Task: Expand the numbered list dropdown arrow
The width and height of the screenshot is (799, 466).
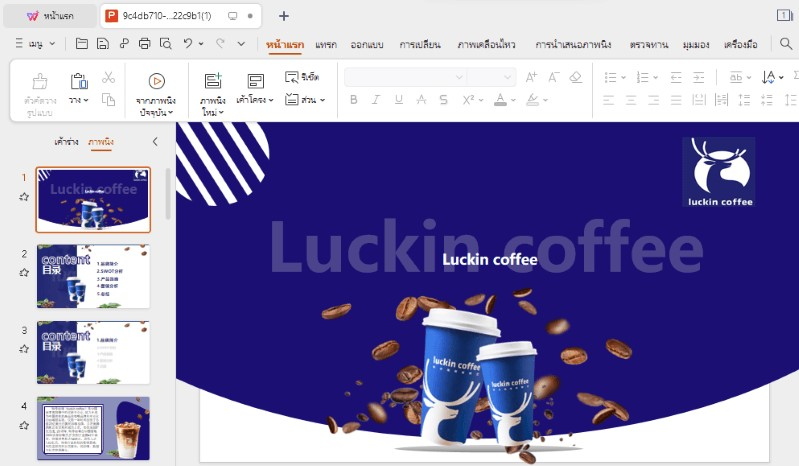Action: (656, 78)
